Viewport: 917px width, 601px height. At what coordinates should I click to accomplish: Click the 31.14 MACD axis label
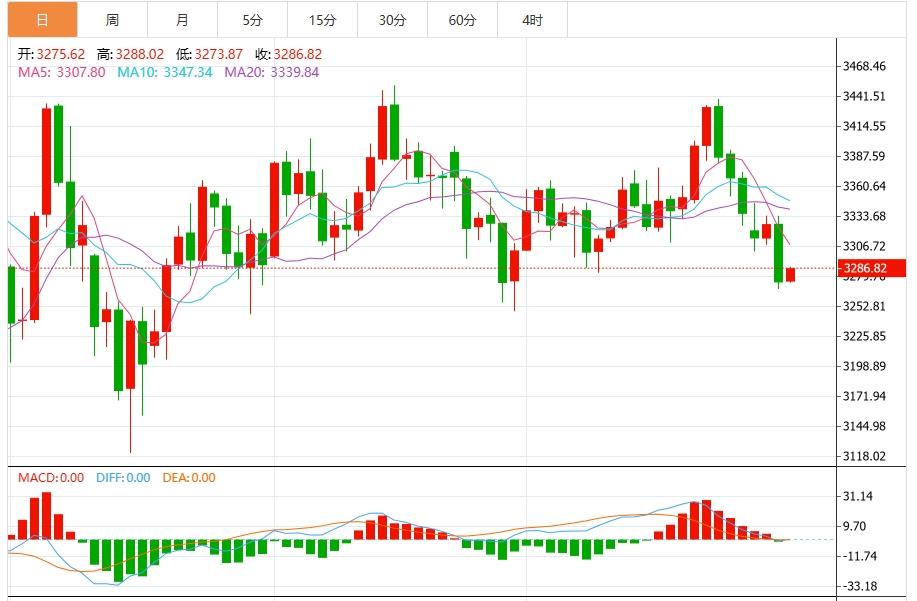(858, 497)
